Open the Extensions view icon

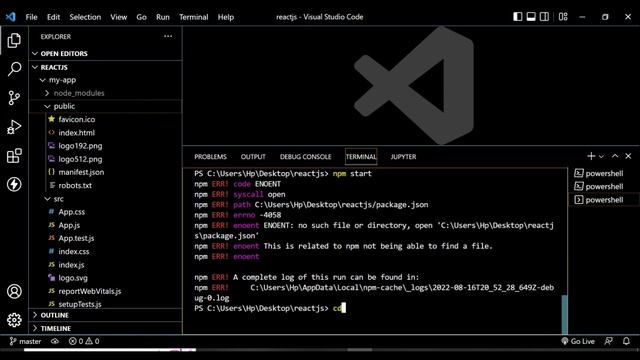(14, 156)
